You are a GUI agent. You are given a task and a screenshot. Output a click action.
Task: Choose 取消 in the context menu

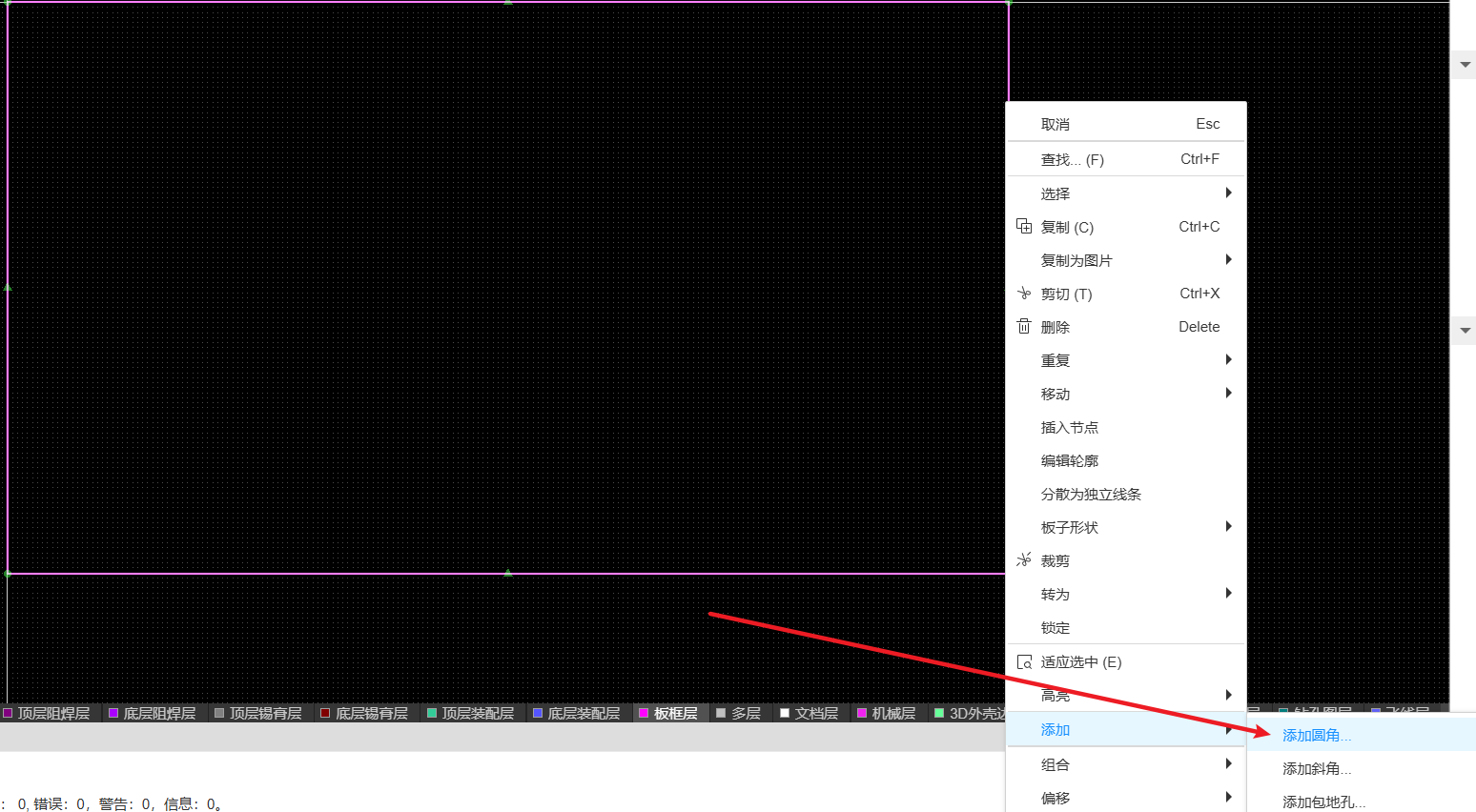coord(1126,124)
